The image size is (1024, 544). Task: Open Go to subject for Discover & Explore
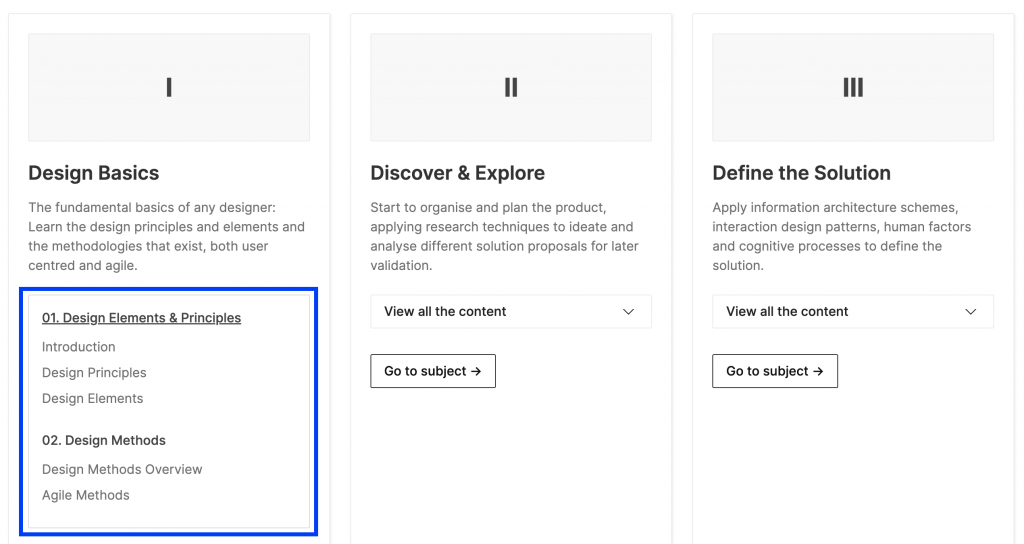click(433, 371)
